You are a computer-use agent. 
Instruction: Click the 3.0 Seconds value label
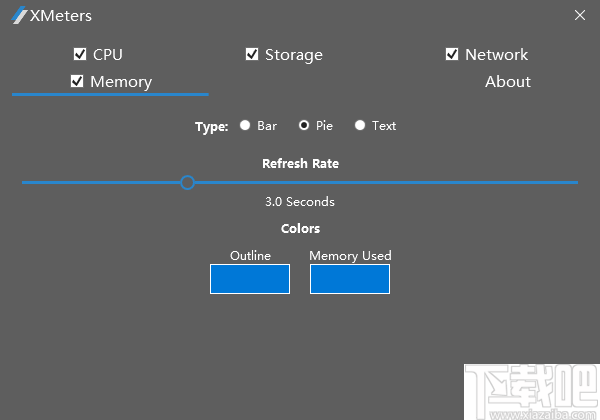click(300, 202)
